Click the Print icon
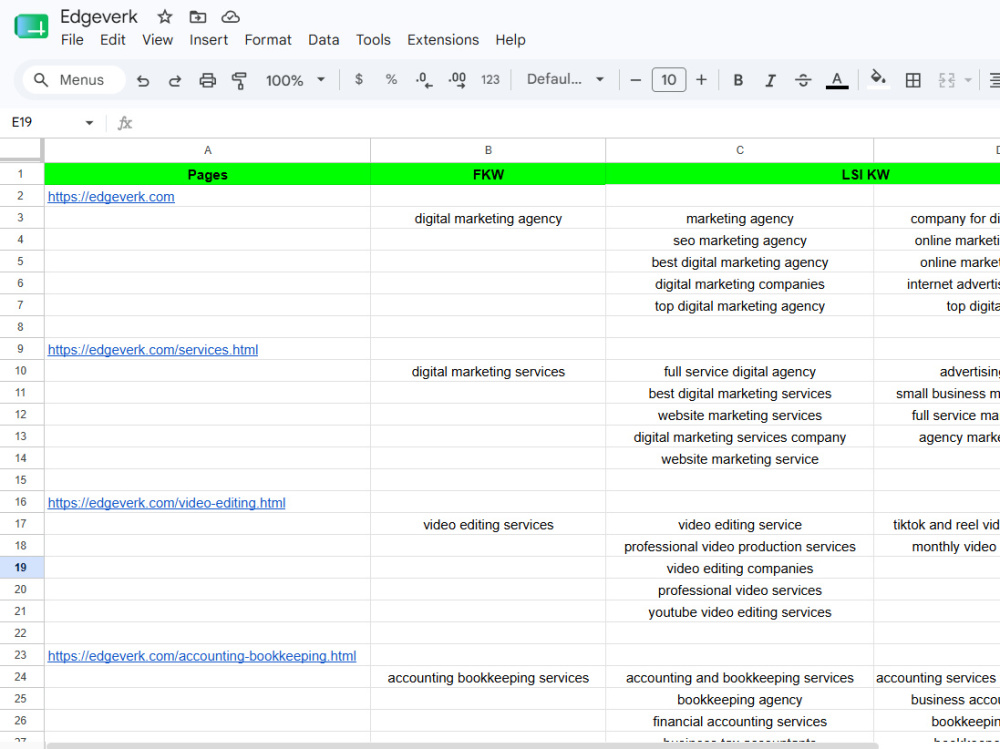Viewport: 1000px width, 749px height. tap(207, 80)
